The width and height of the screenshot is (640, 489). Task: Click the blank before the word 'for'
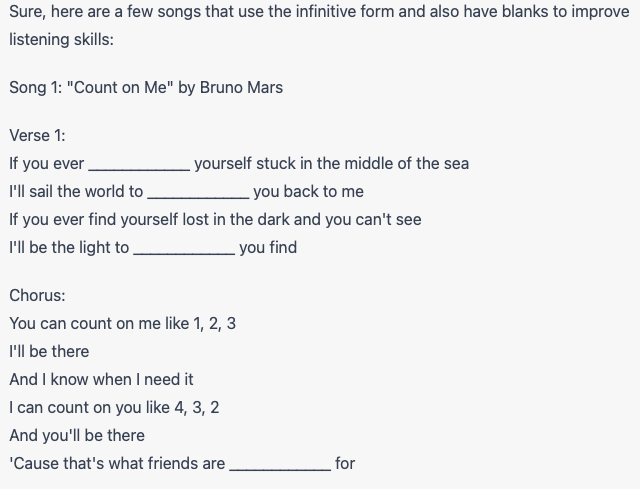pos(280,464)
